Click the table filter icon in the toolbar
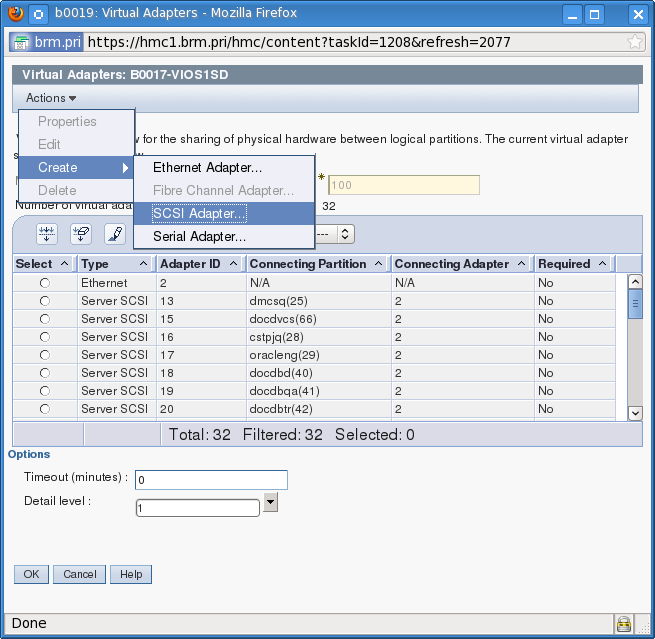655x639 pixels. [48, 233]
